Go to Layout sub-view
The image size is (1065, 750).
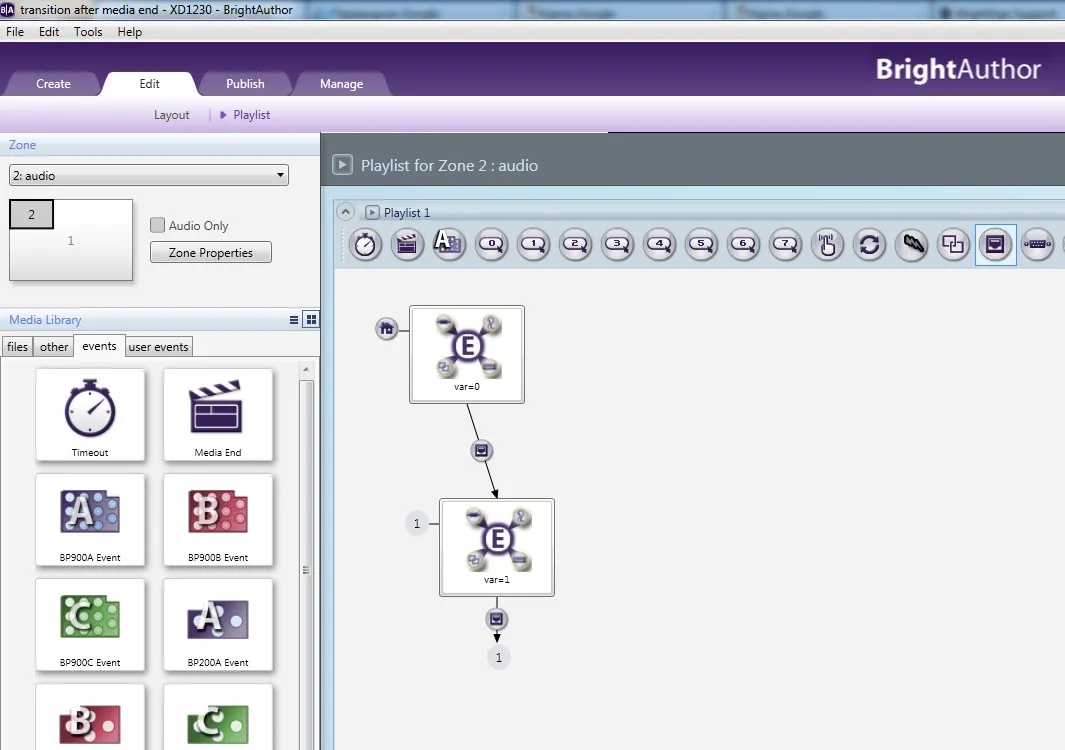(171, 115)
